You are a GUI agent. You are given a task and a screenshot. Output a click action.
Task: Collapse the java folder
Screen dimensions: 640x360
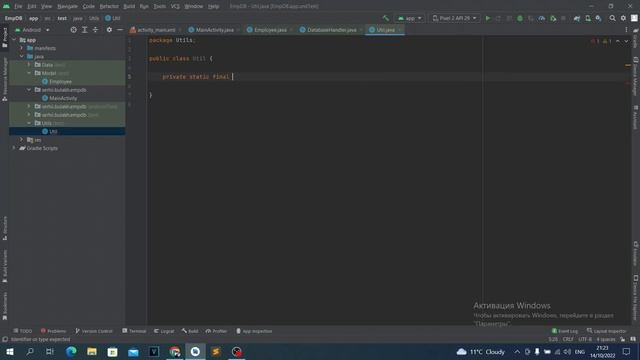click(x=22, y=56)
